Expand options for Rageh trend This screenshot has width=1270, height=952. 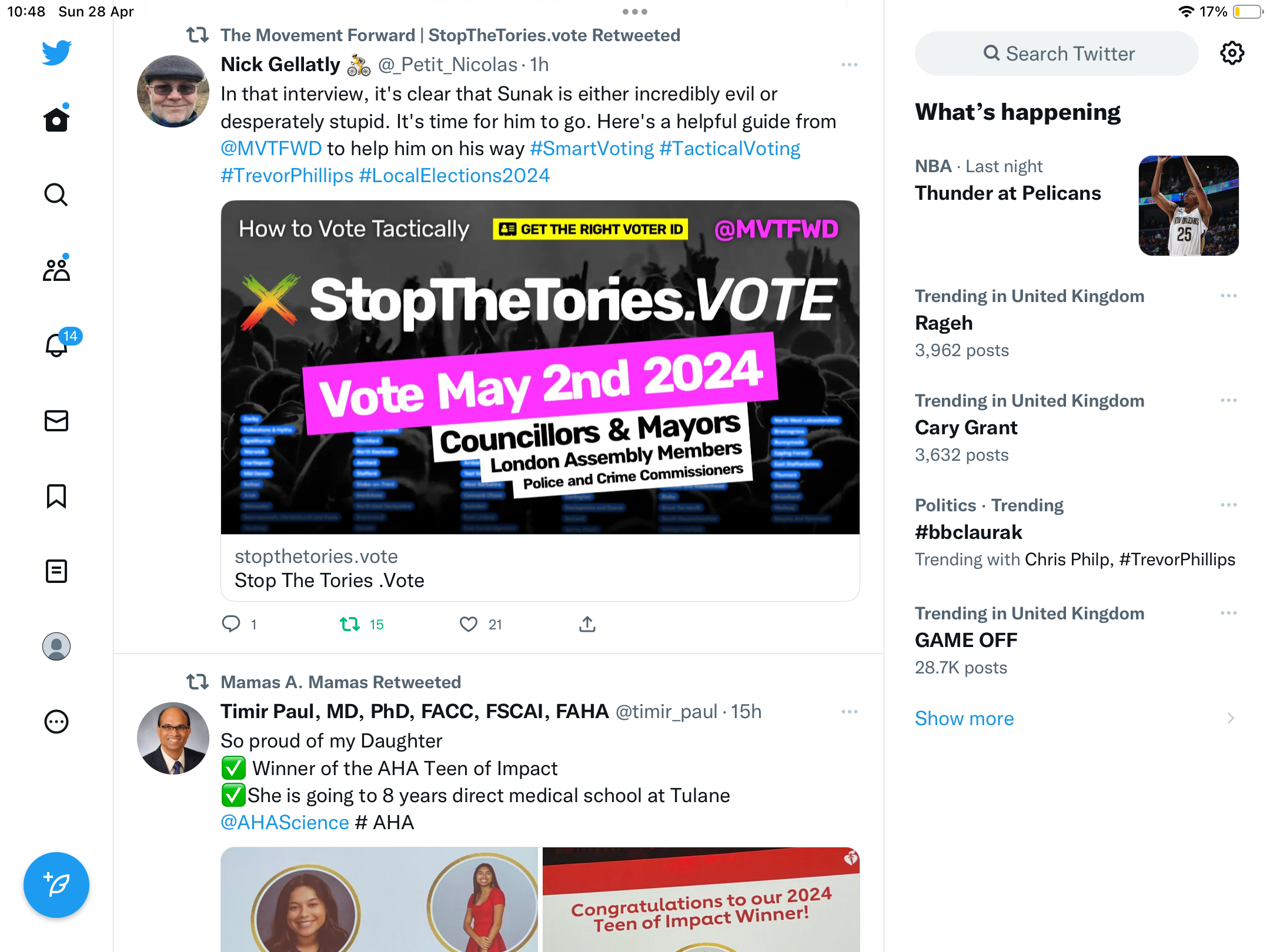[1229, 296]
